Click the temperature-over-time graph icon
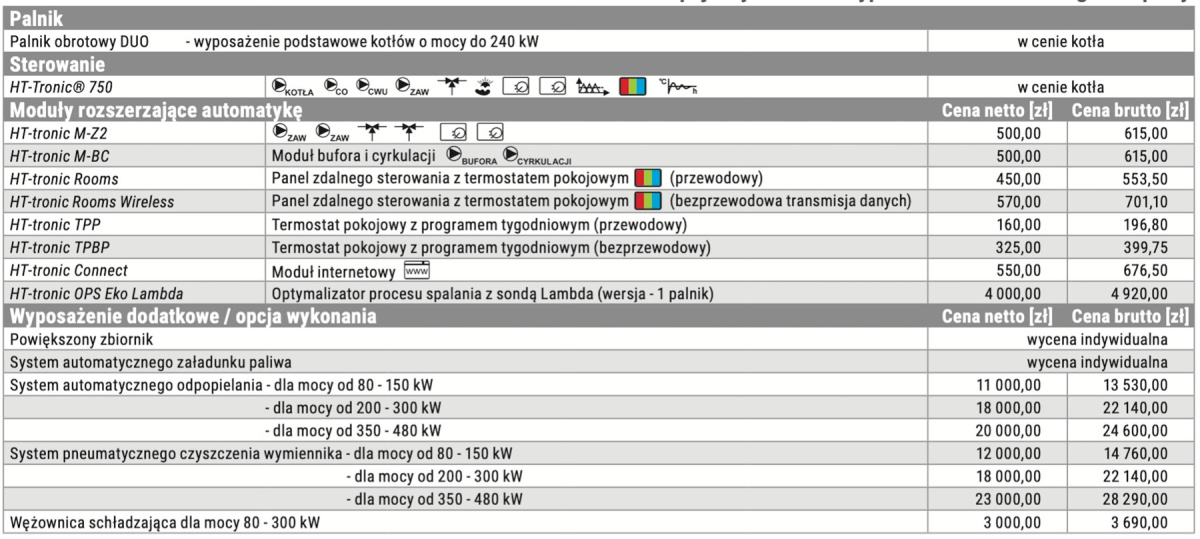Viewport: 1200px width, 539px height. tap(679, 86)
